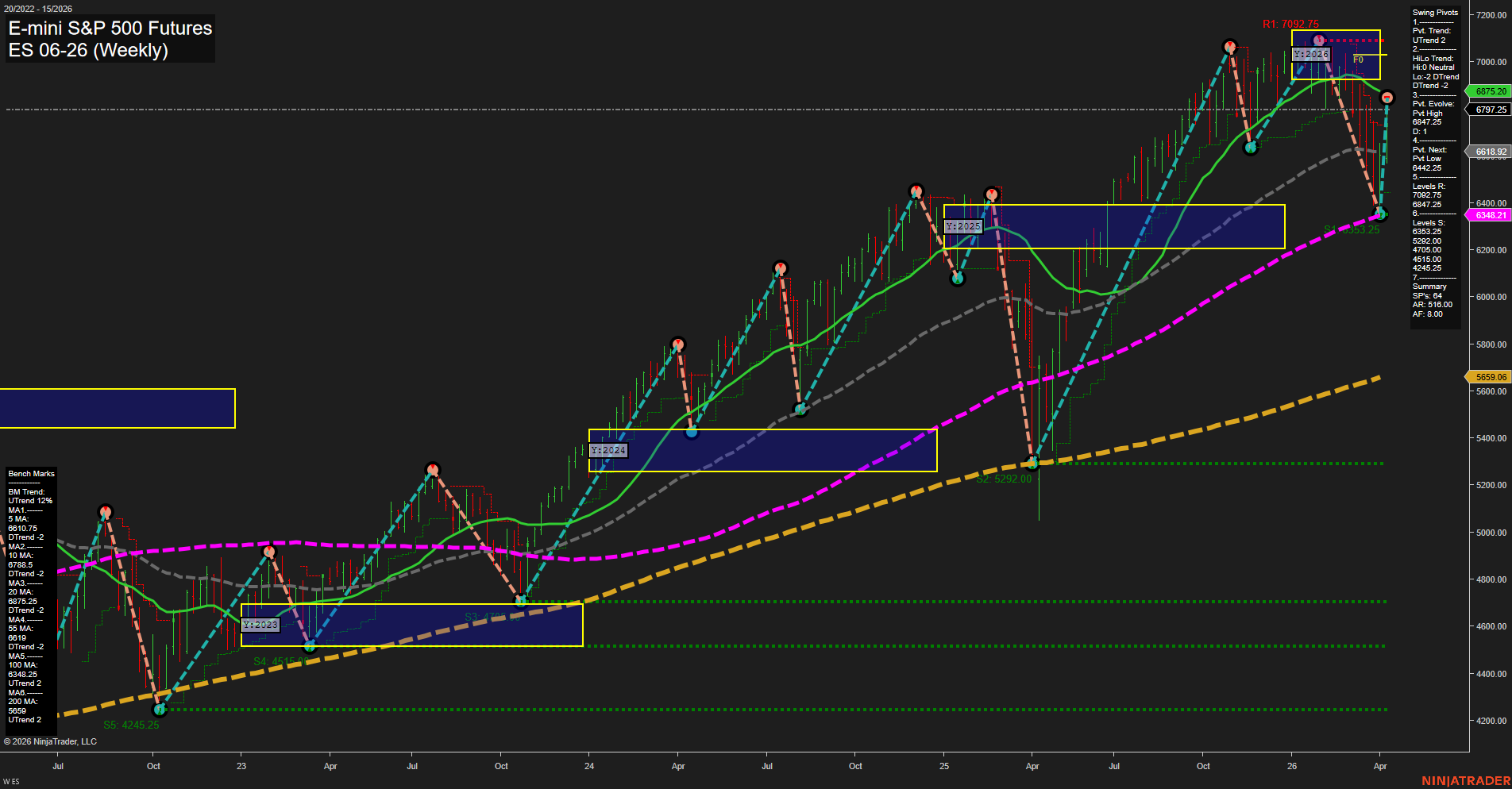This screenshot has width=1512, height=789.
Task: Select the orange circular pivot marker at far right
Action: [x=1387, y=97]
